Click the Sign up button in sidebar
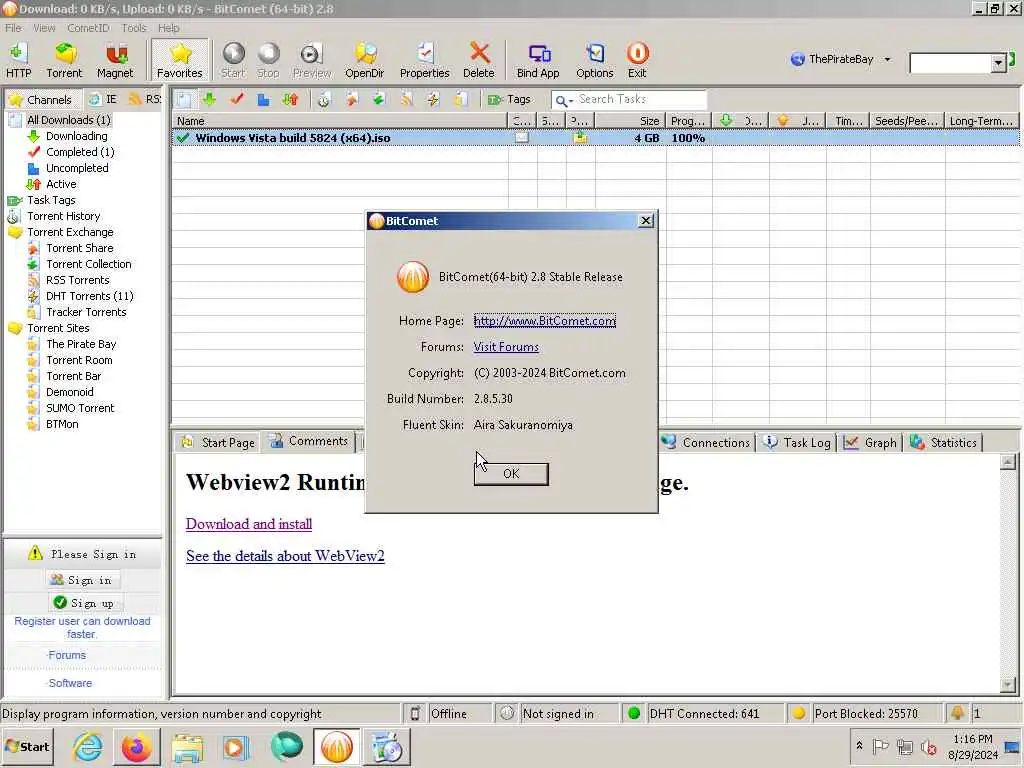The image size is (1024, 768). (x=84, y=603)
